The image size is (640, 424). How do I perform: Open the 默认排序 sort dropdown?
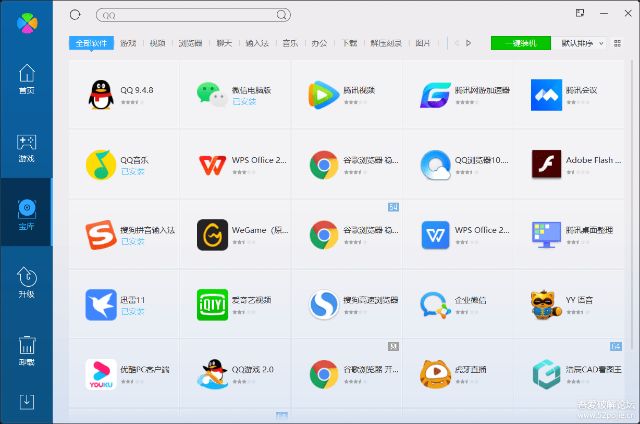click(x=582, y=43)
